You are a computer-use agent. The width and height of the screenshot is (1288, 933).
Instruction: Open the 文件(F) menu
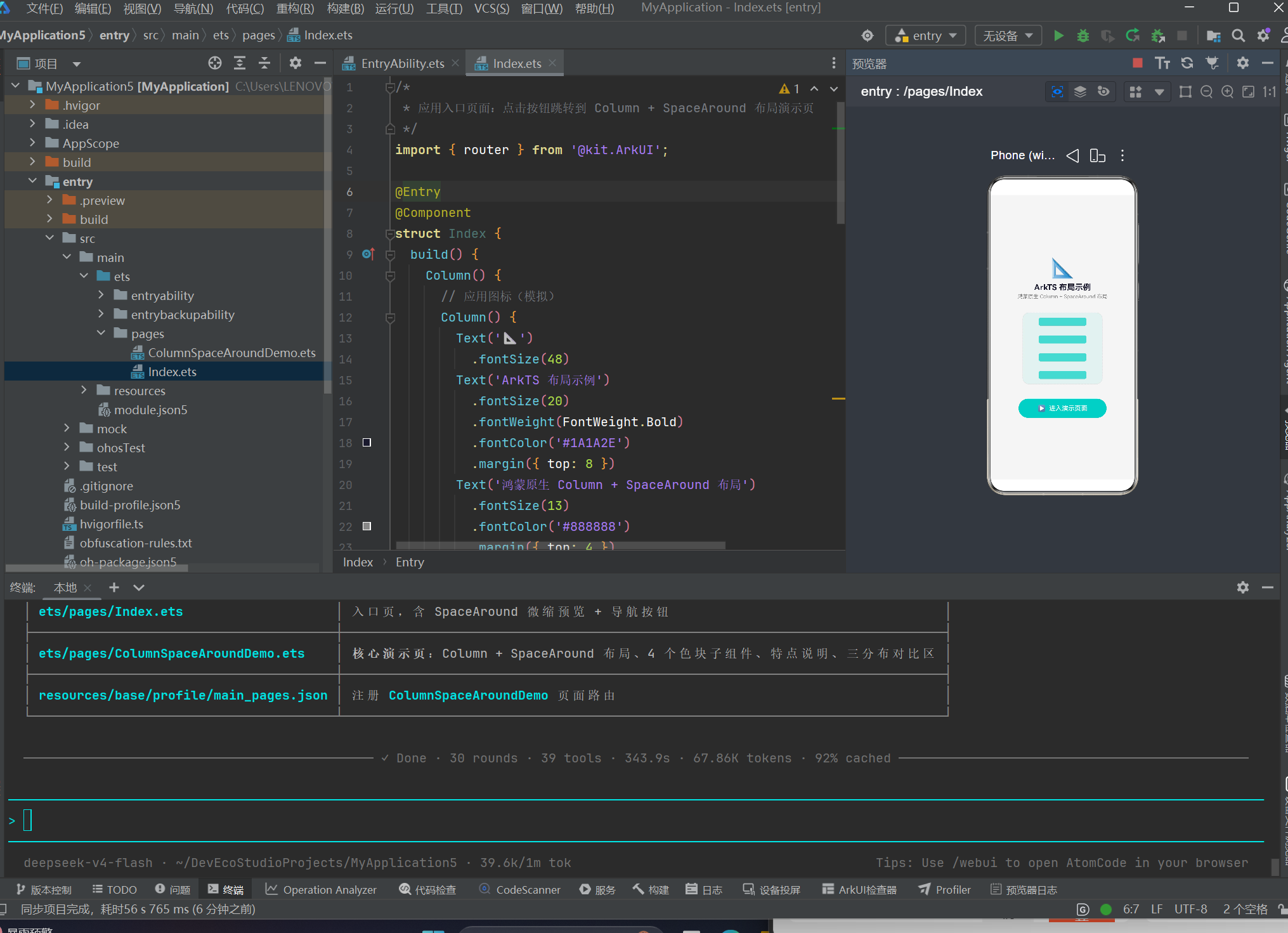tap(44, 8)
